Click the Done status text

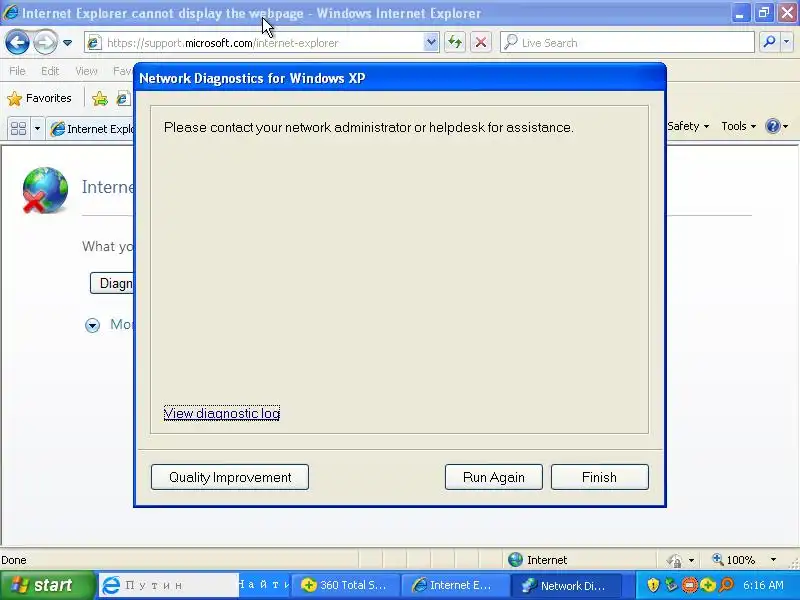tap(14, 560)
